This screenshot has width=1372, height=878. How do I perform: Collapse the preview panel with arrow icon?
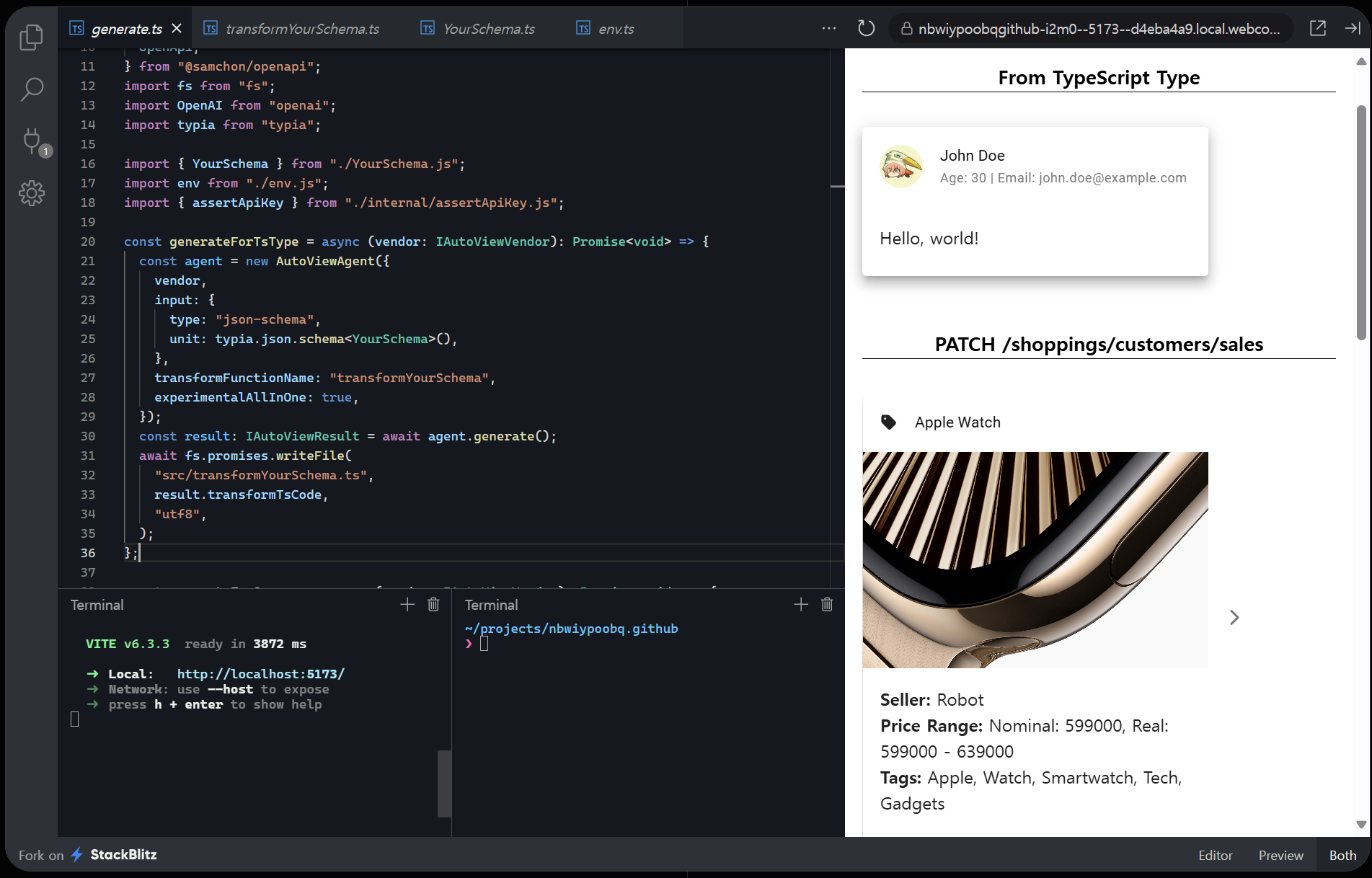[1352, 28]
